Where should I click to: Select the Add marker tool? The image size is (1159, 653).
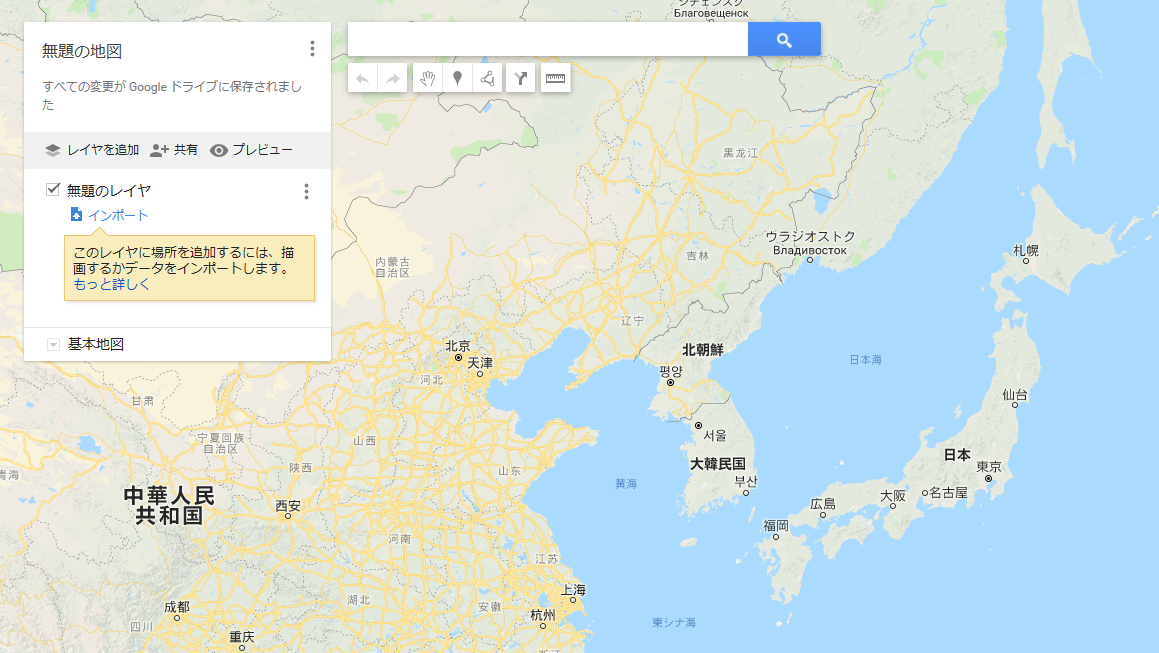tap(458, 78)
